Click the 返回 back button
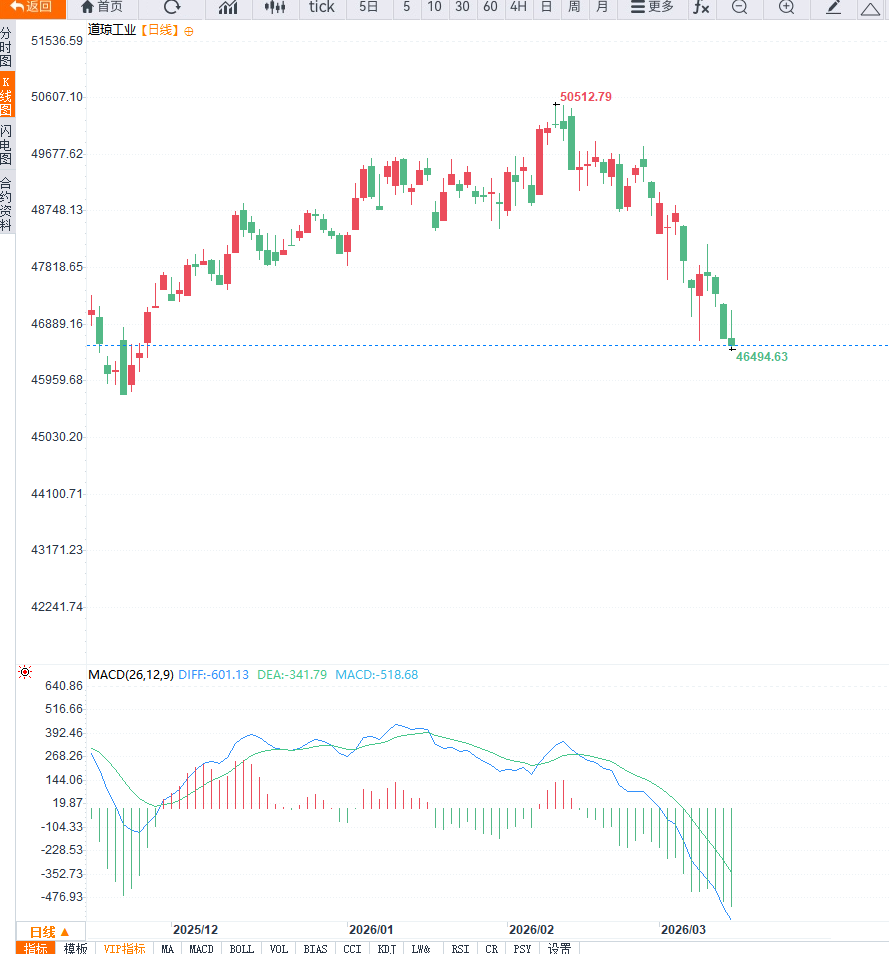The width and height of the screenshot is (889, 954). pyautogui.click(x=32, y=7)
